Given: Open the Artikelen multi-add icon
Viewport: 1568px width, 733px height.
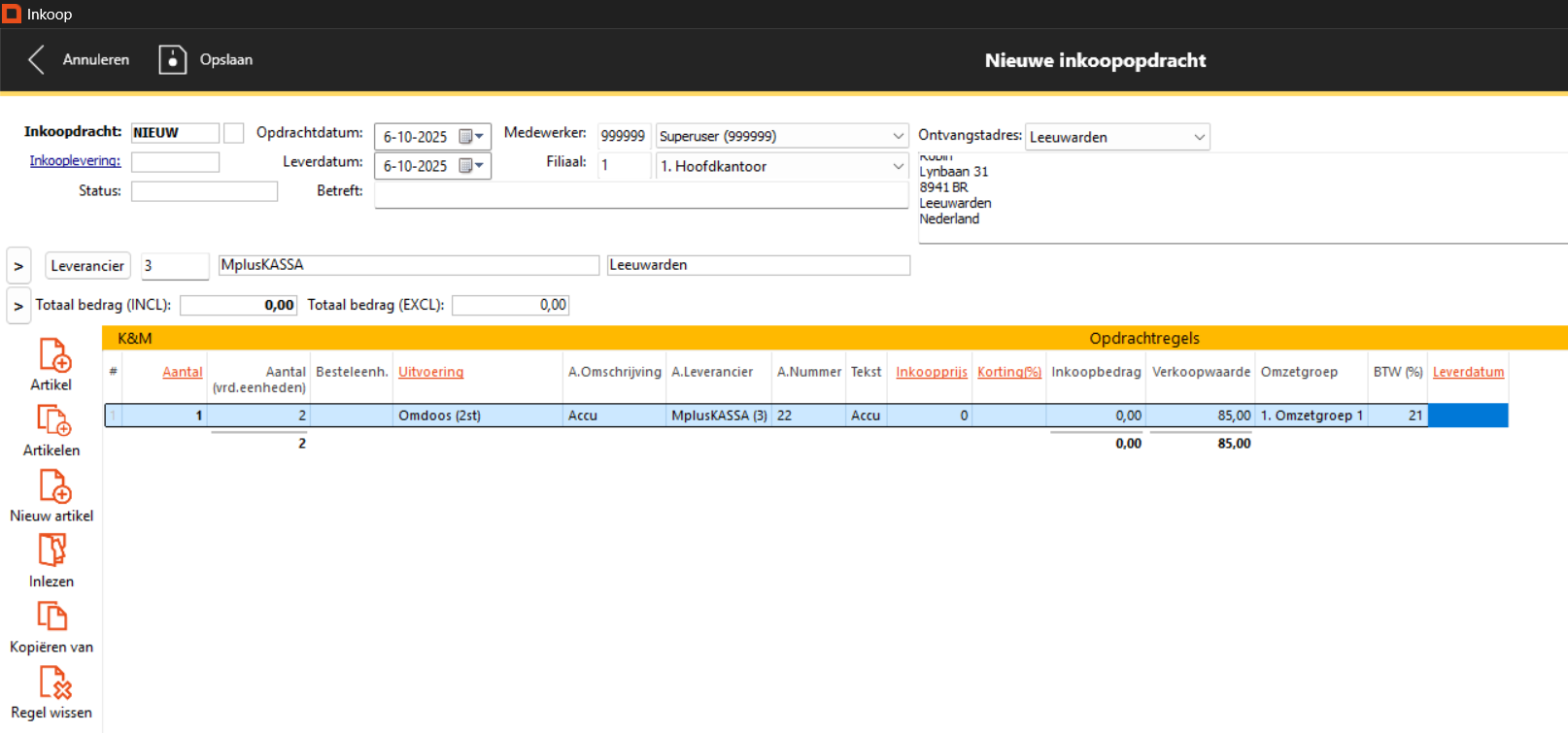Looking at the screenshot, I should tap(53, 420).
